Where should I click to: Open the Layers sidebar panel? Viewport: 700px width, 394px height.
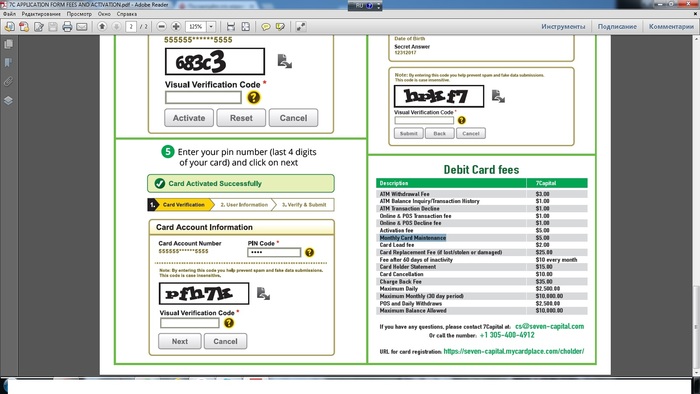[8, 100]
